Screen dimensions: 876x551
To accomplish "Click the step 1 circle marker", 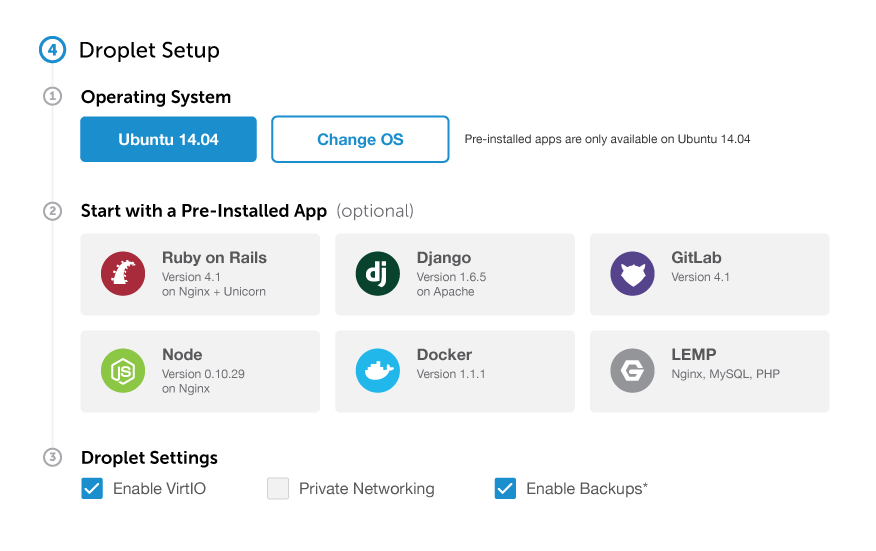I will pos(53,97).
